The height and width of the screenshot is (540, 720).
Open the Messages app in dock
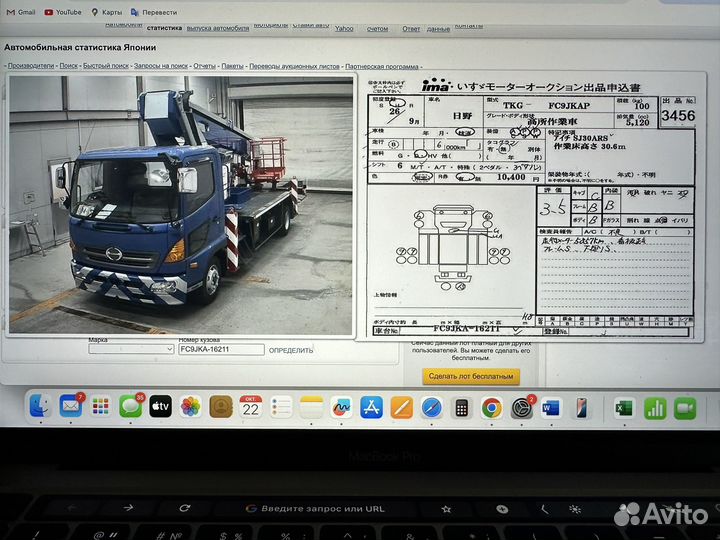point(131,407)
